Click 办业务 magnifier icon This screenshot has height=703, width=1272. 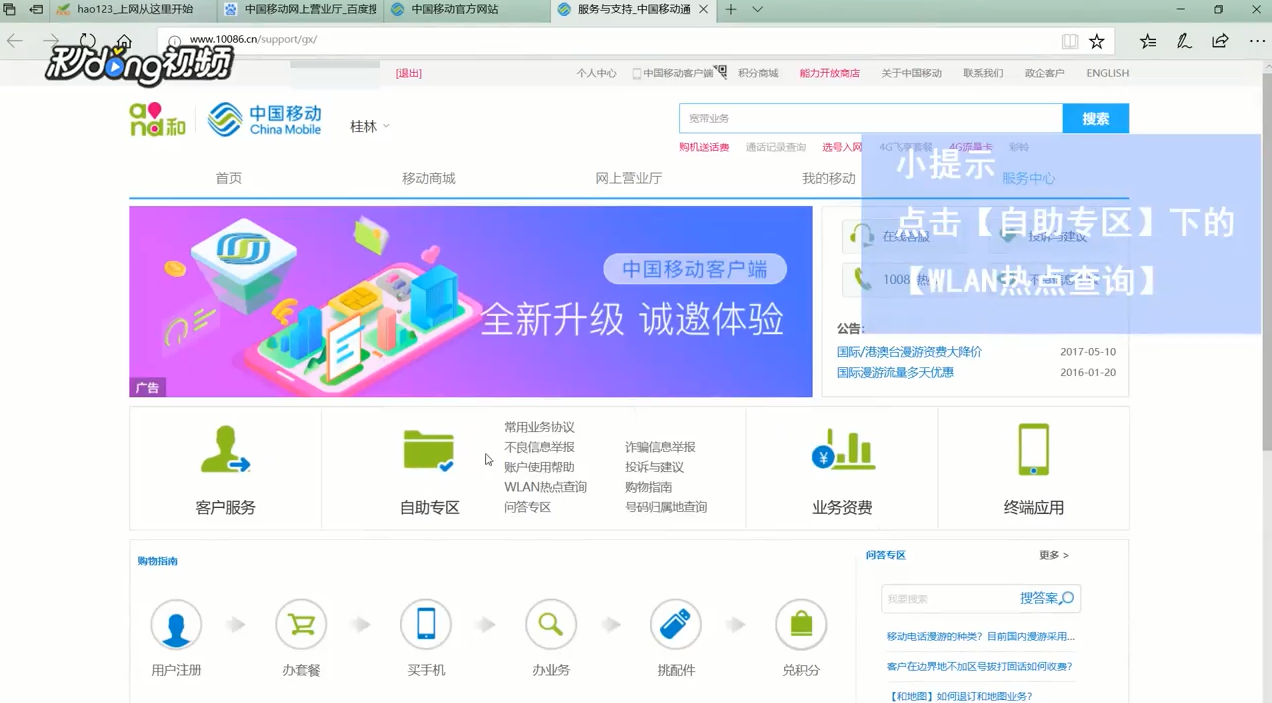pyautogui.click(x=551, y=625)
